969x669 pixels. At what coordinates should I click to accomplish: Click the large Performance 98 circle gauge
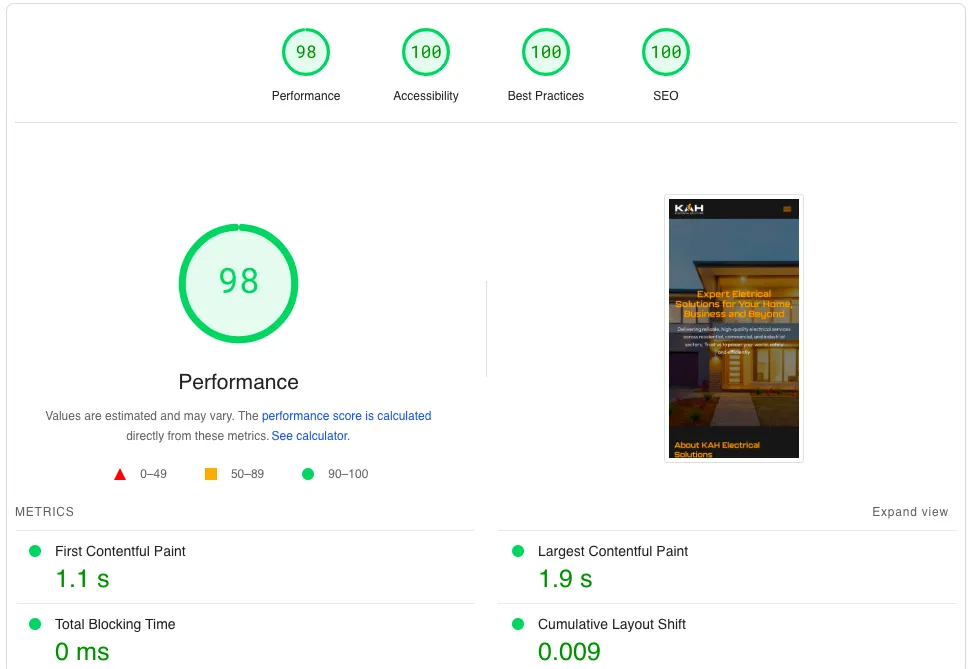click(238, 282)
